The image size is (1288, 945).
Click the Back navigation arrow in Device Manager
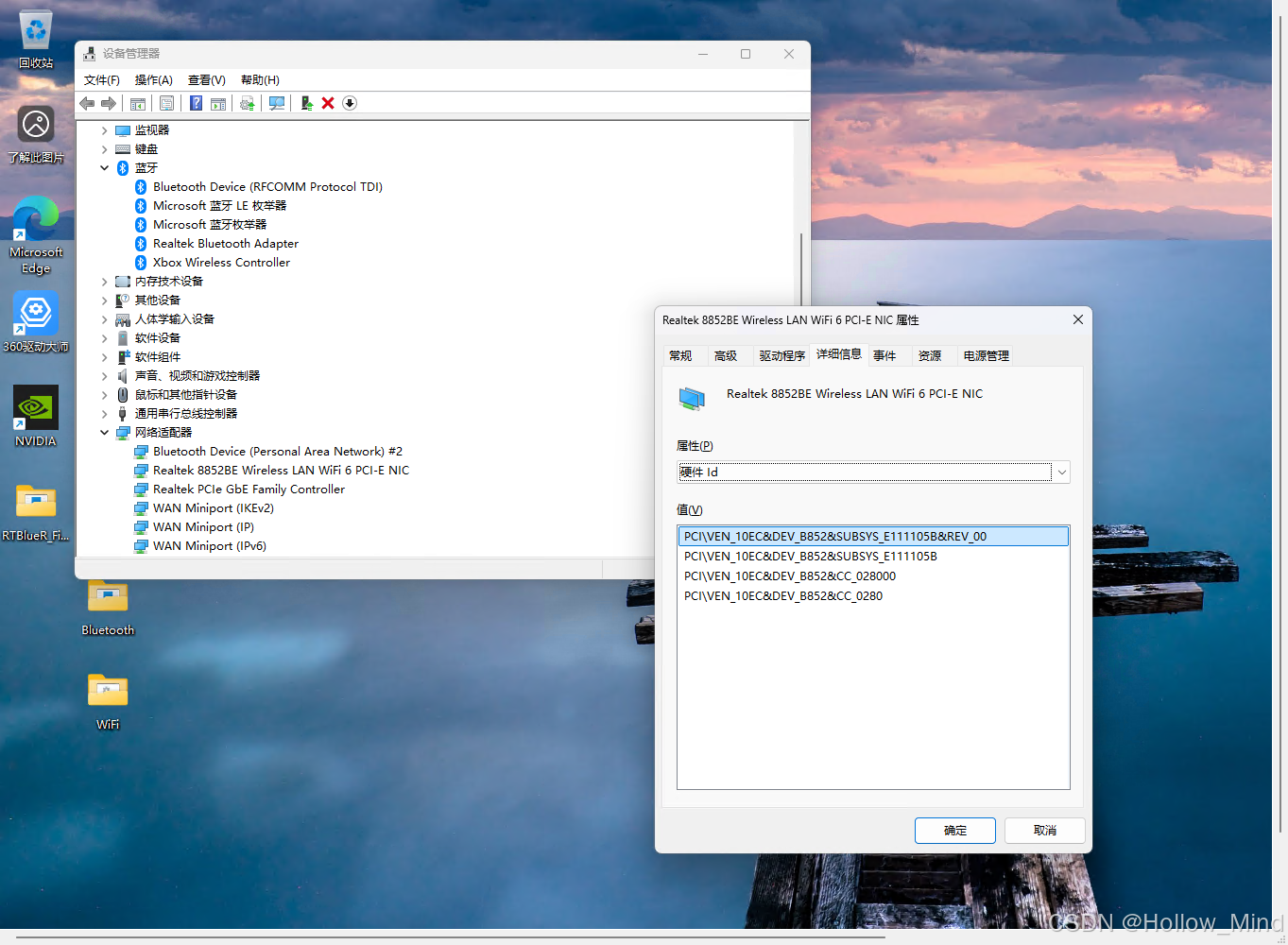87,103
